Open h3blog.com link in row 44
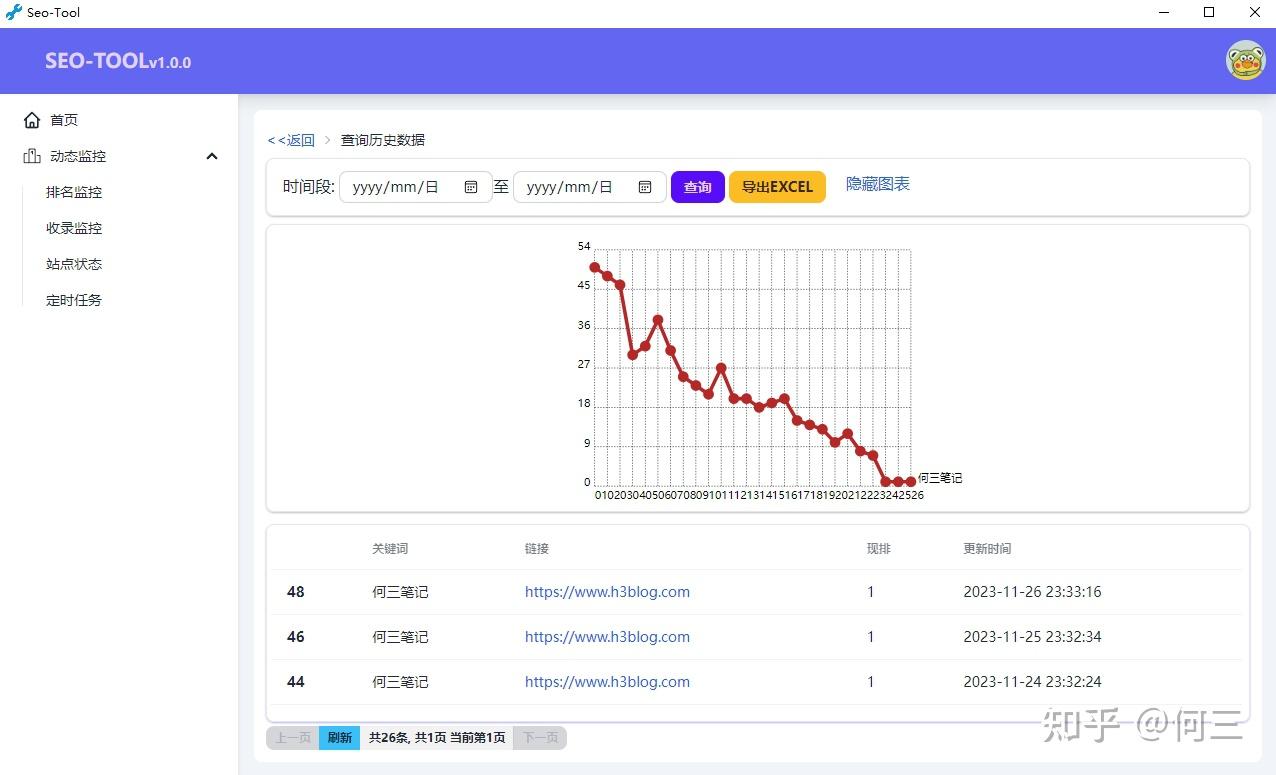The width and height of the screenshot is (1276, 775). coord(607,682)
